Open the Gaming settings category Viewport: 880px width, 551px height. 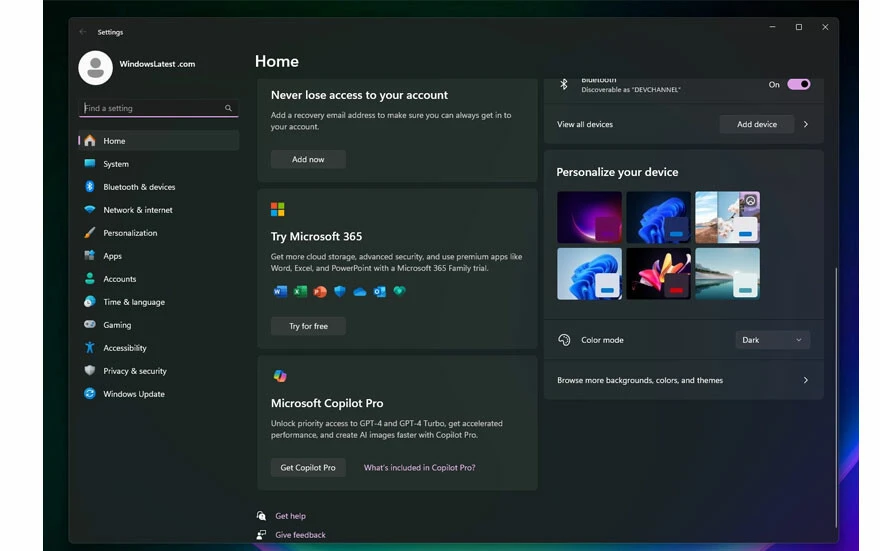[159, 324]
